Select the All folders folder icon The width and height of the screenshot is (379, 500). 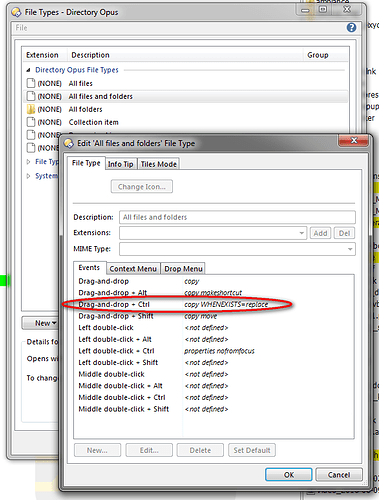coord(31,109)
